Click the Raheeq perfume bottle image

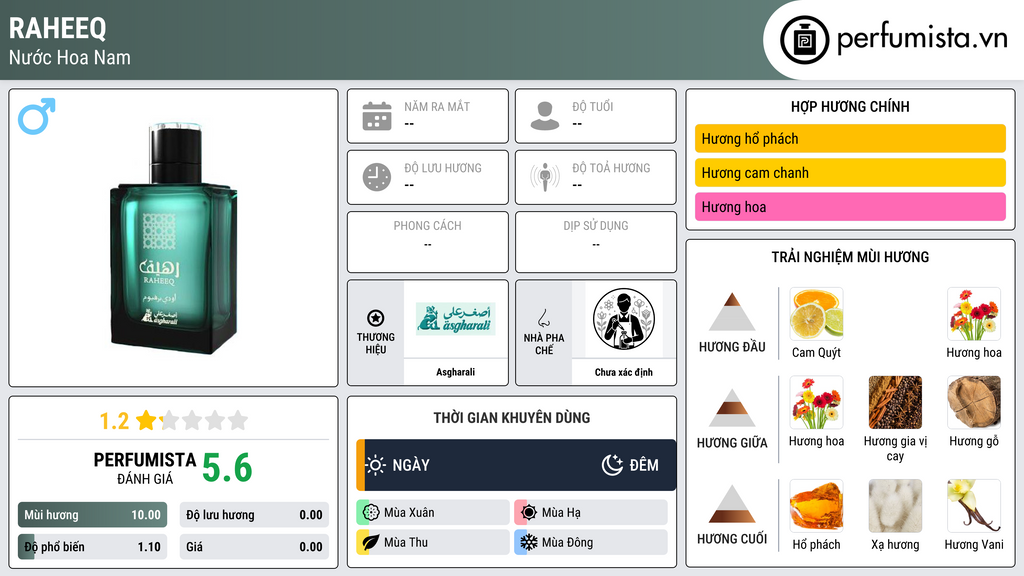[x=174, y=238]
